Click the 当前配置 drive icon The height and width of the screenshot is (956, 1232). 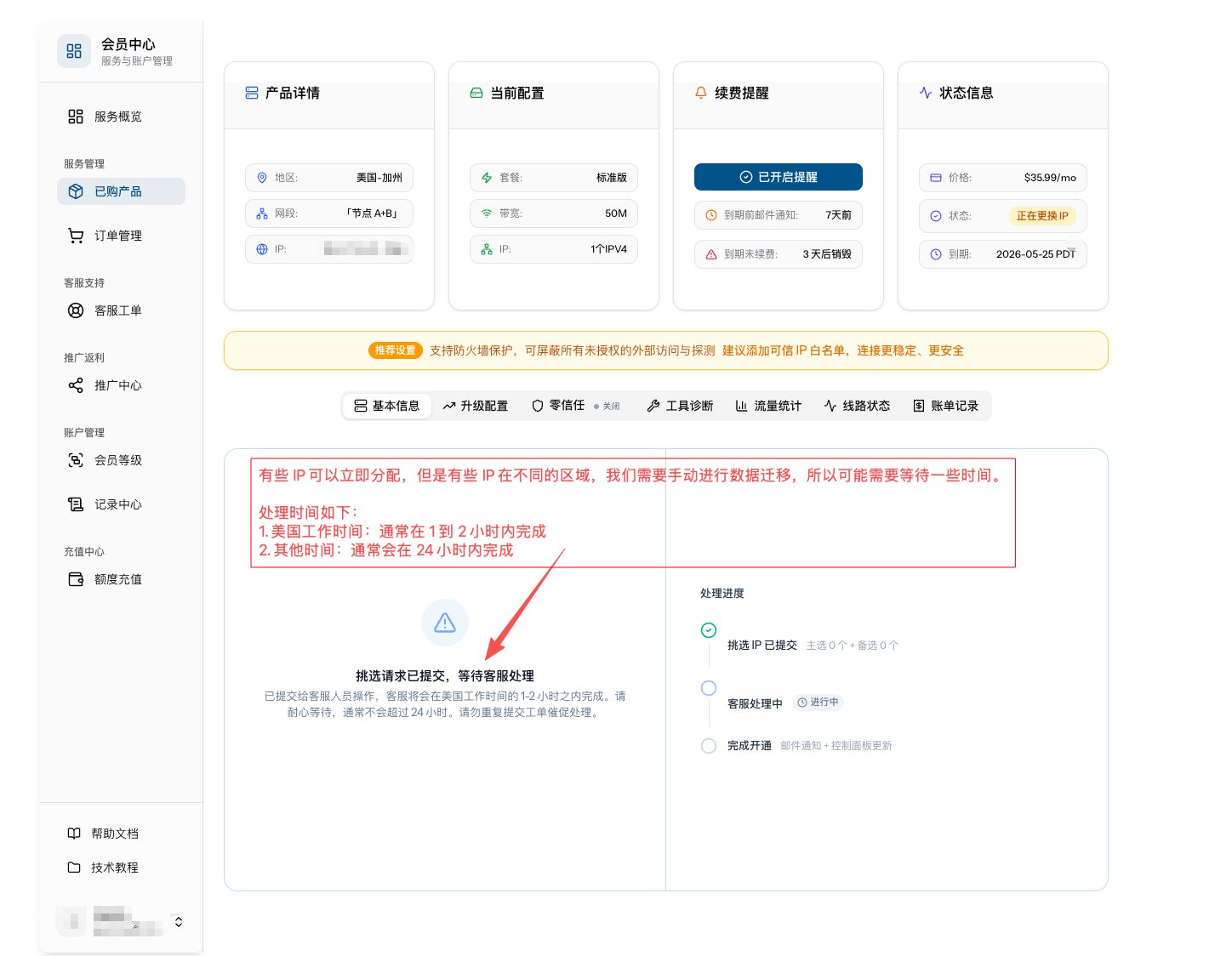[476, 93]
